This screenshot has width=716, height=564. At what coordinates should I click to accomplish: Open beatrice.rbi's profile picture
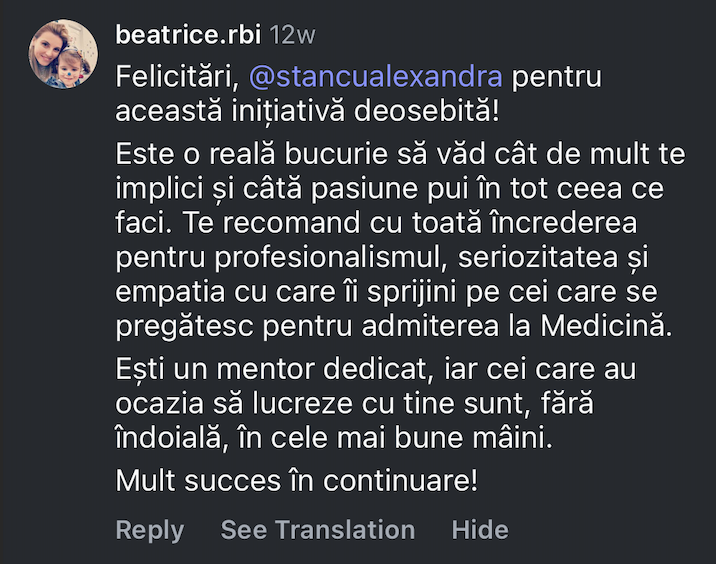64,54
